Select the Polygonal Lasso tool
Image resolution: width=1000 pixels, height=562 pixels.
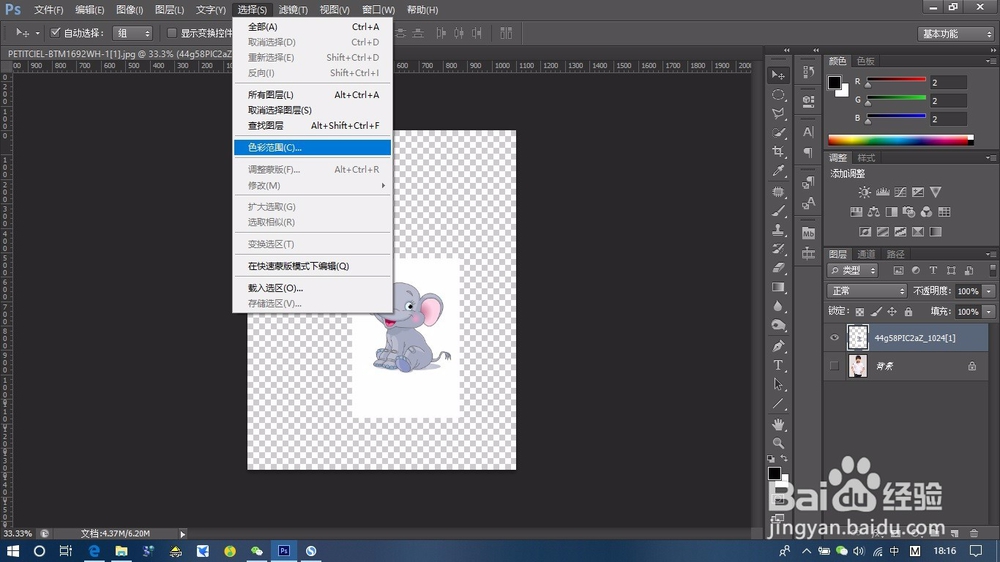pyautogui.click(x=778, y=114)
